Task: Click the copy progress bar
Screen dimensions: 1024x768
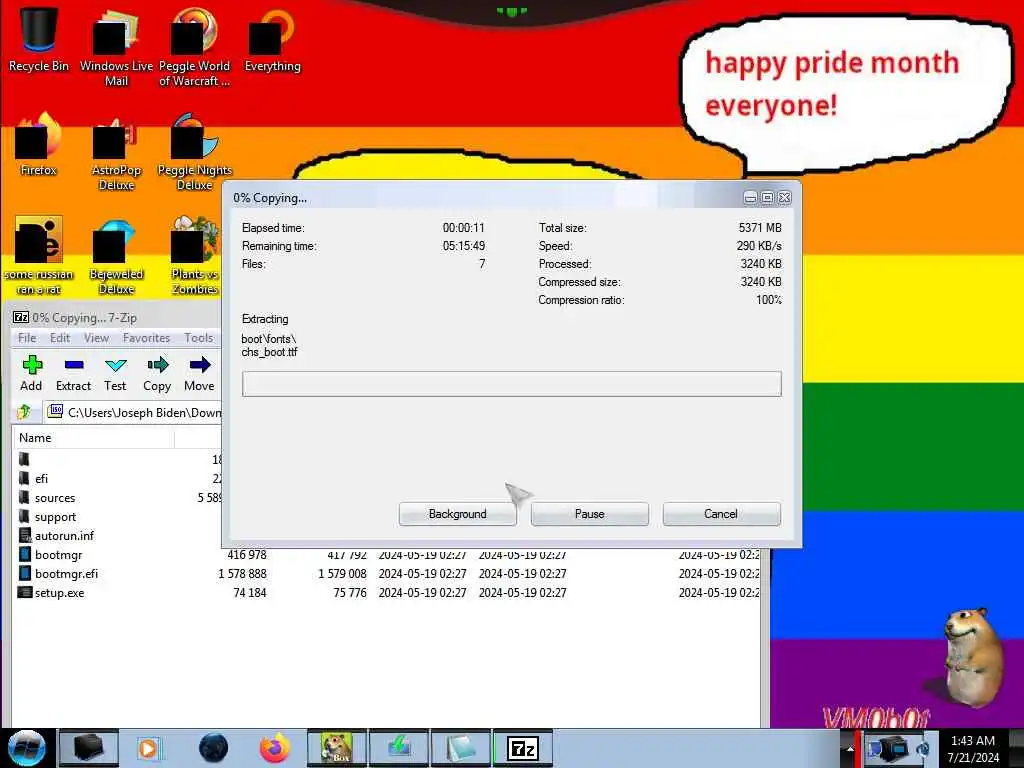Action: [511, 384]
